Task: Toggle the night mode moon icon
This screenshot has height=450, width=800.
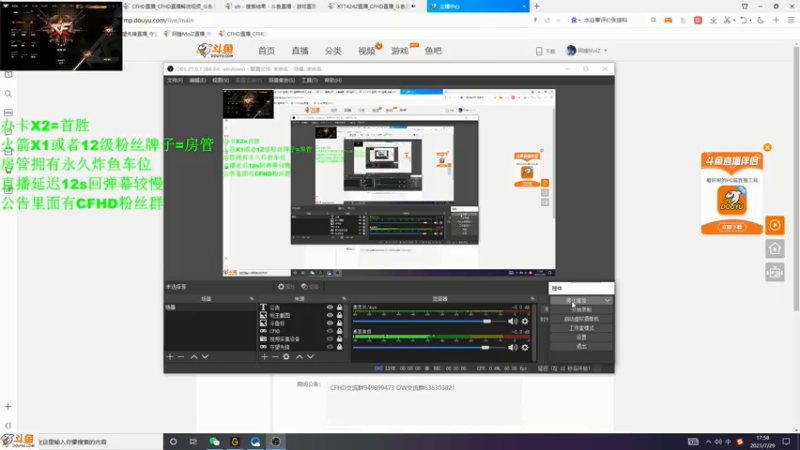Action: [x=761, y=20]
